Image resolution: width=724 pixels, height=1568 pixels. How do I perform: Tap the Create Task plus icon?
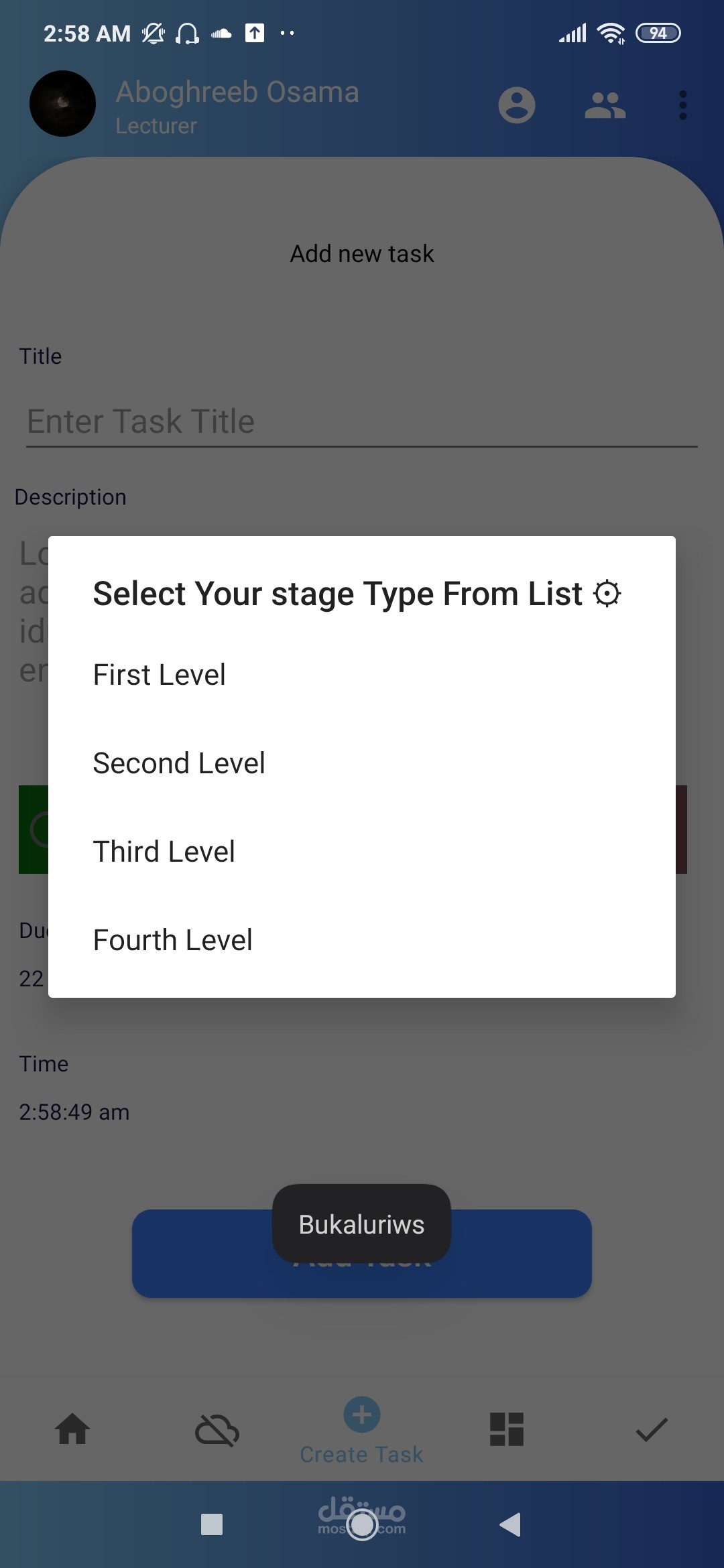coord(362,1415)
